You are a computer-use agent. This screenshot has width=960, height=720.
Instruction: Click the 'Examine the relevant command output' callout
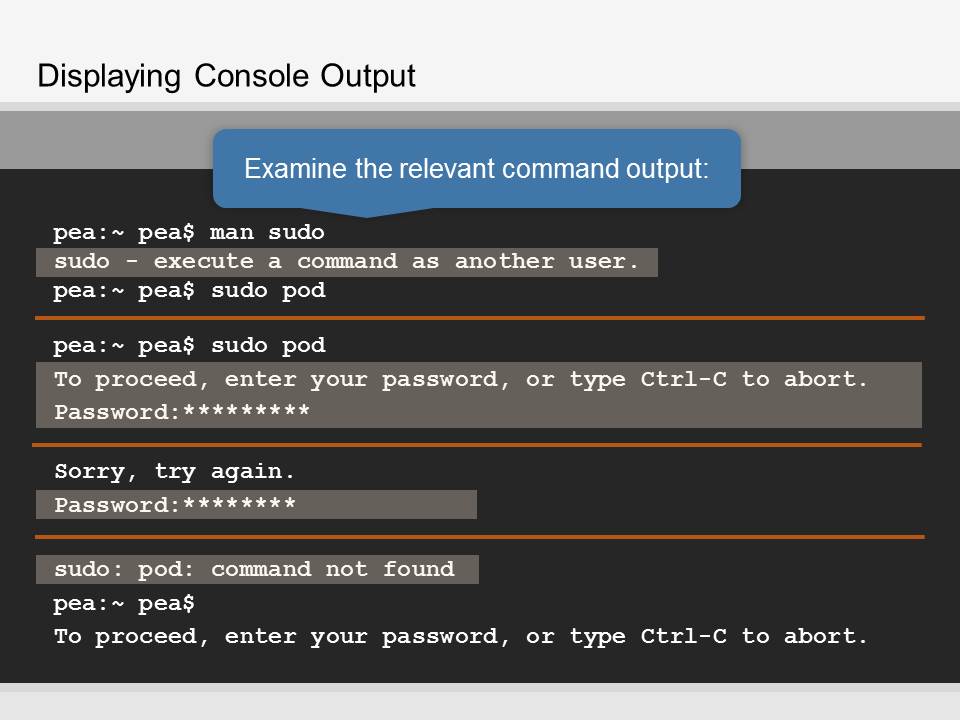[x=477, y=168]
